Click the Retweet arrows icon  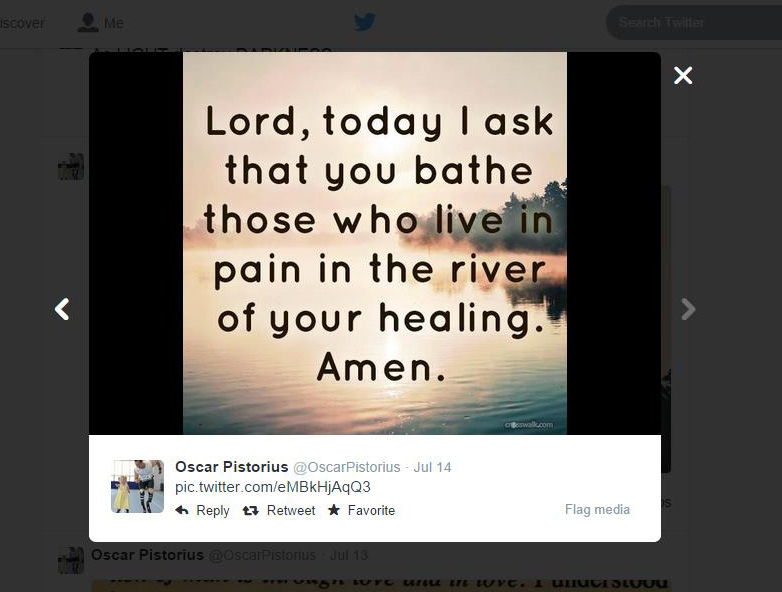pos(250,510)
